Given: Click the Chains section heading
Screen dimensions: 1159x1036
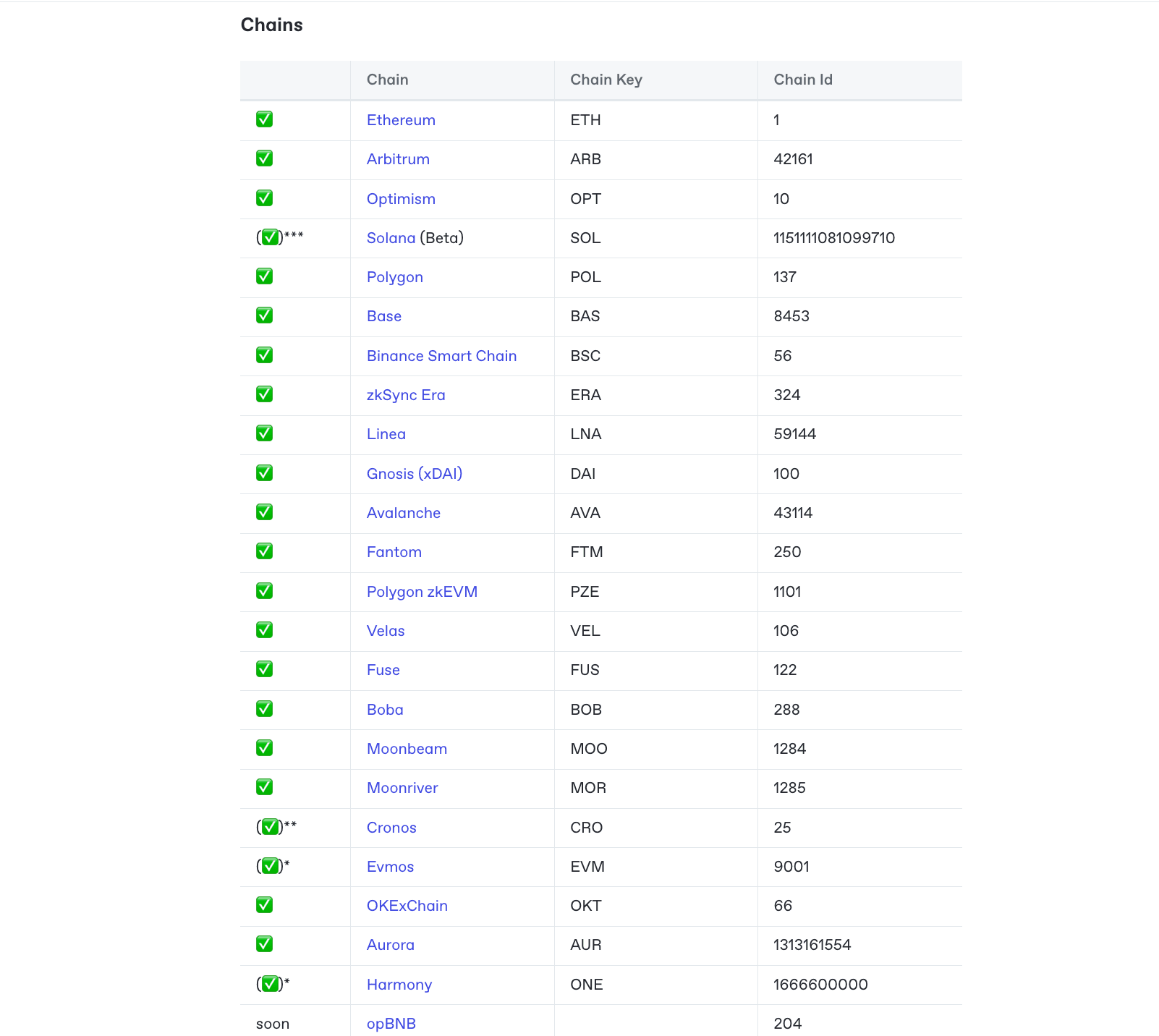Looking at the screenshot, I should tap(271, 25).
